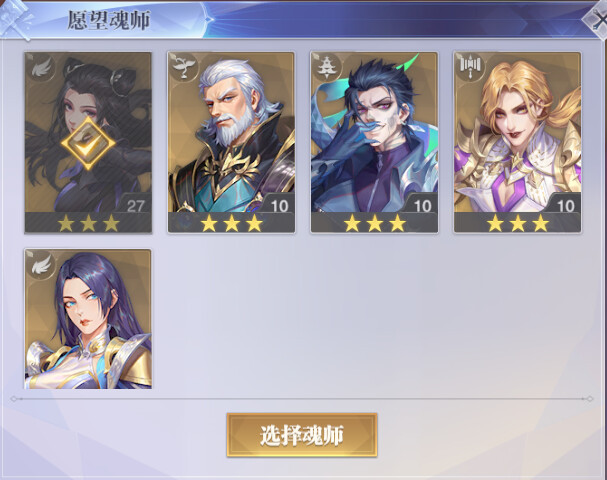Click the 愿望魂师 title label

coord(109,20)
